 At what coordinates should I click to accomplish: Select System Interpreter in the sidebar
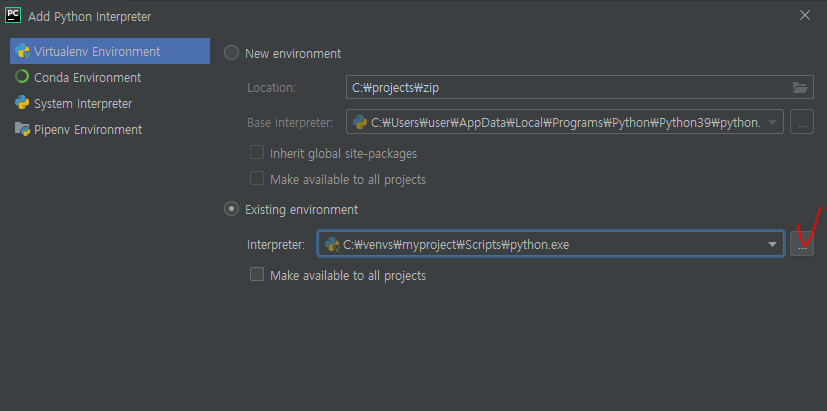click(110, 103)
